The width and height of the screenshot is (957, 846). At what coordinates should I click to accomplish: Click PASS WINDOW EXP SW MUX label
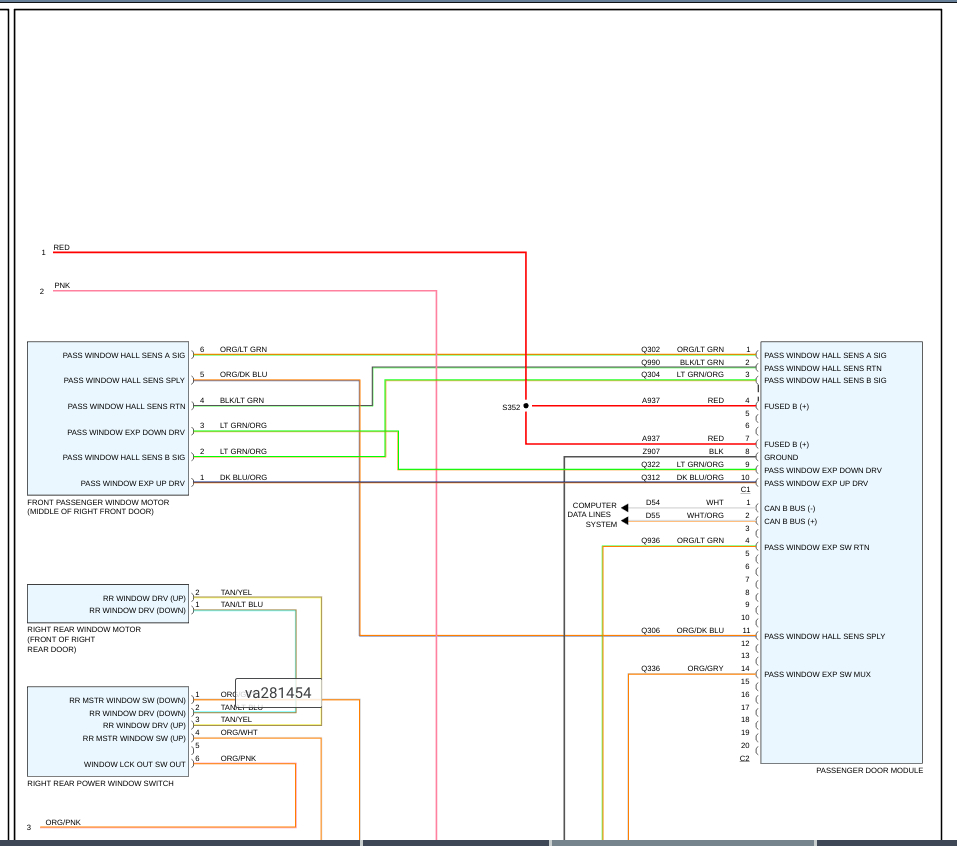tap(817, 674)
